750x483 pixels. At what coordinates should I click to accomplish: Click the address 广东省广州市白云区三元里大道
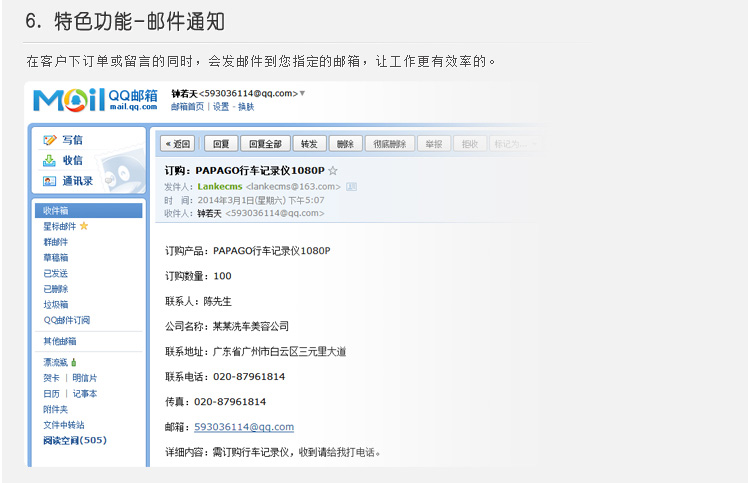tap(279, 351)
